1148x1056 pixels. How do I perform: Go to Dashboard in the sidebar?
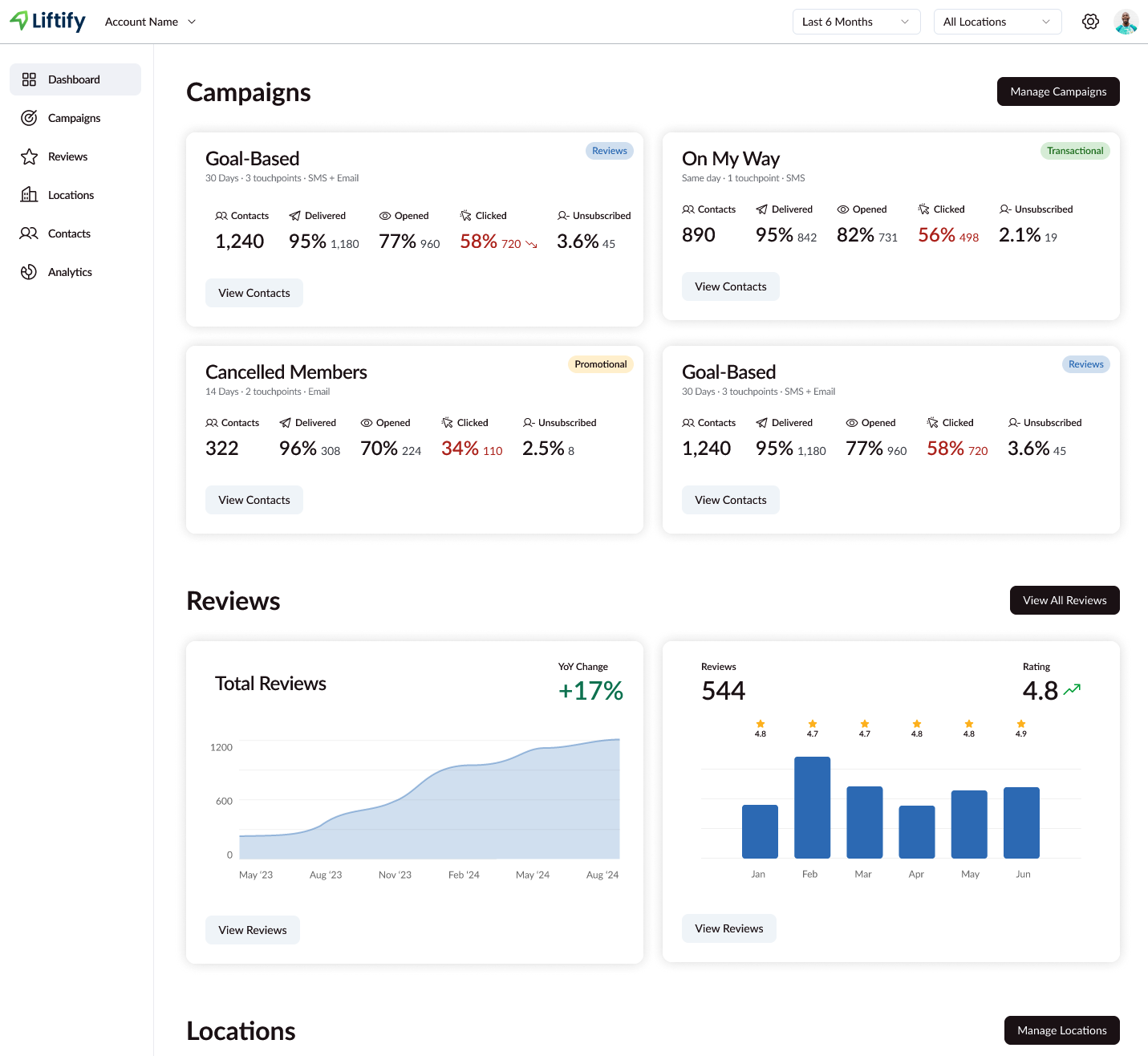75,79
